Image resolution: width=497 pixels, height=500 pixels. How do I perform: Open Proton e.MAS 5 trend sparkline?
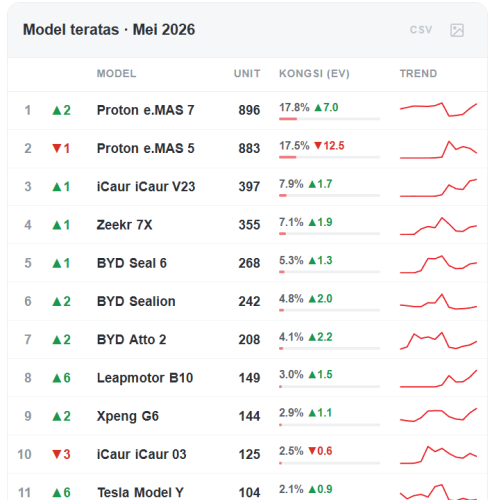coord(438,150)
